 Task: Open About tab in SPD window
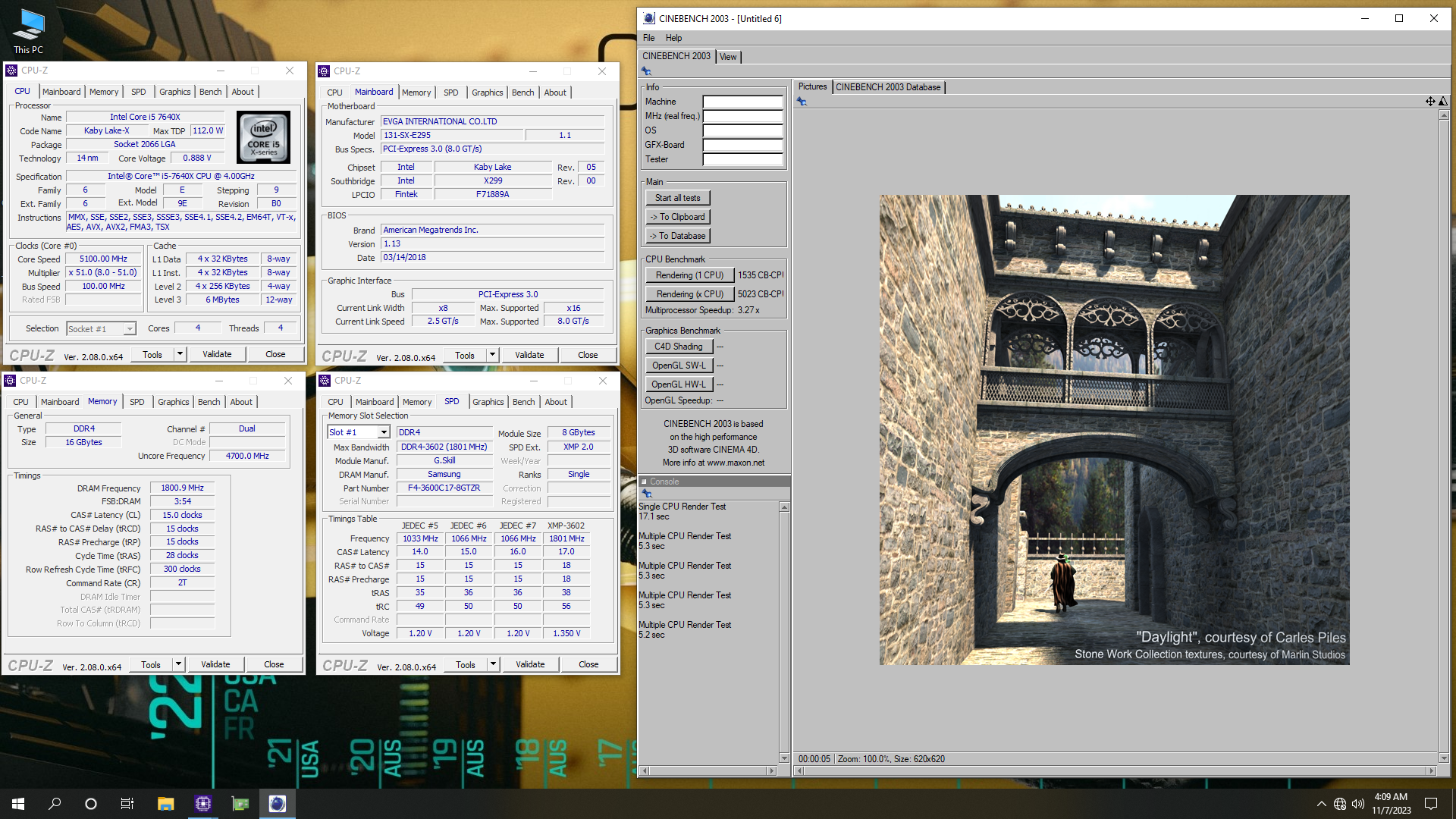(x=556, y=402)
